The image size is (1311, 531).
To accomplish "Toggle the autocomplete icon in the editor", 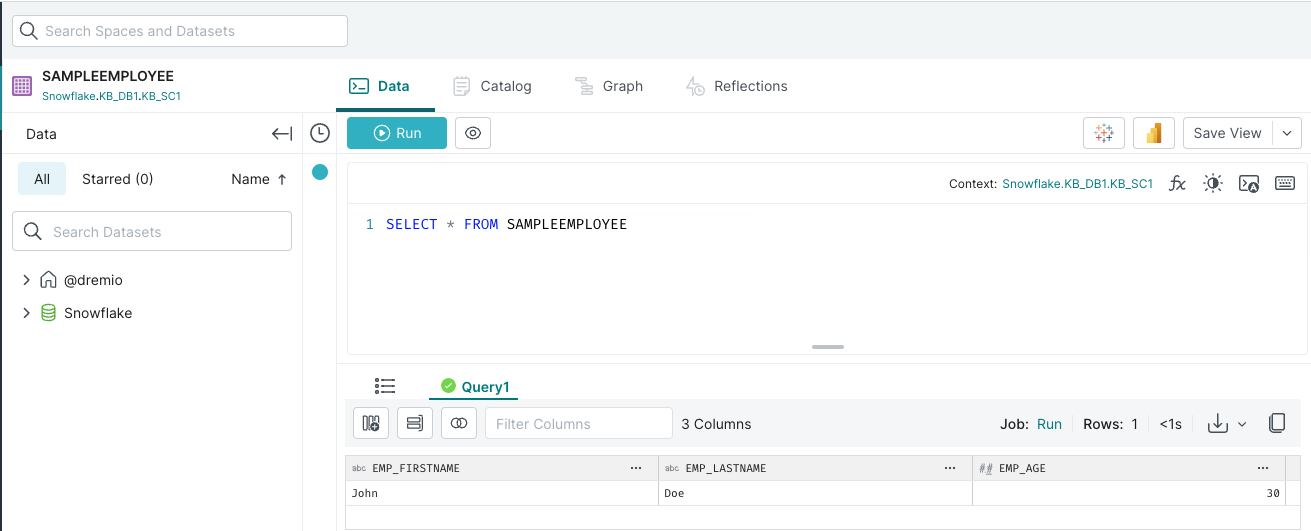I will [1249, 183].
